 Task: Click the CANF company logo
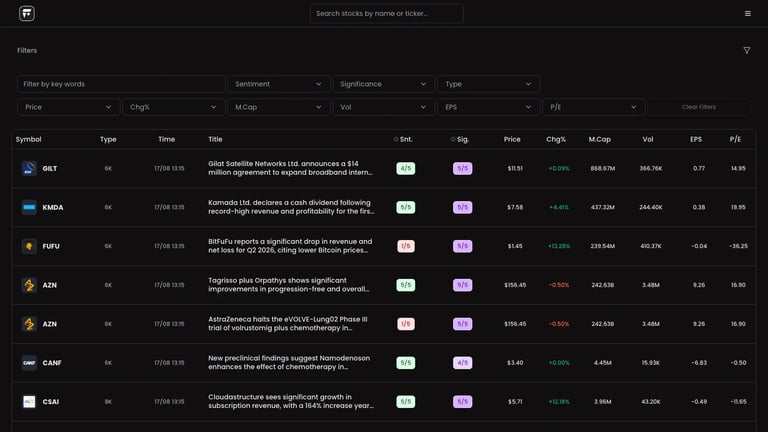(29, 363)
